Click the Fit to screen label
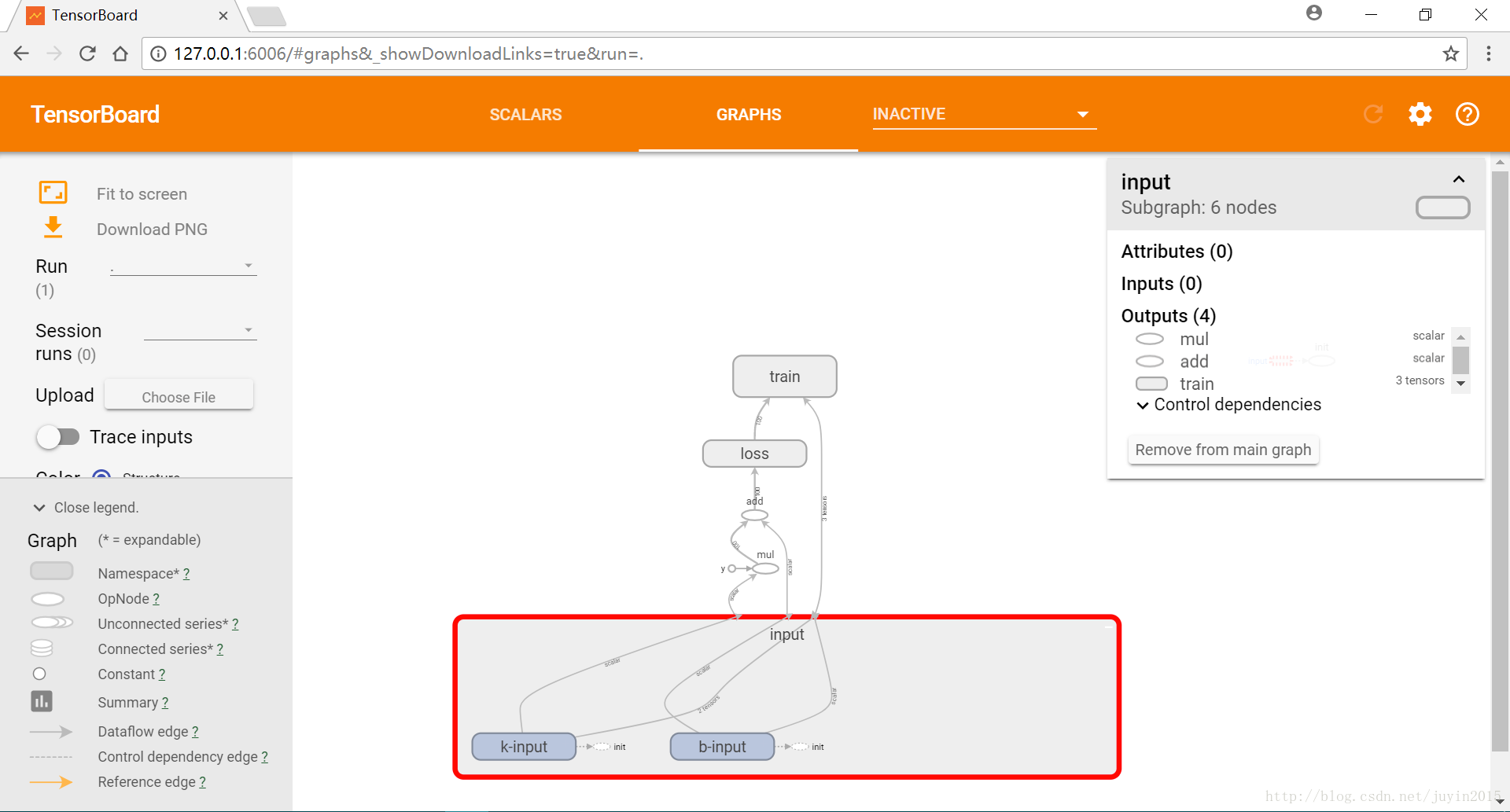This screenshot has height=812, width=1510. tap(142, 194)
